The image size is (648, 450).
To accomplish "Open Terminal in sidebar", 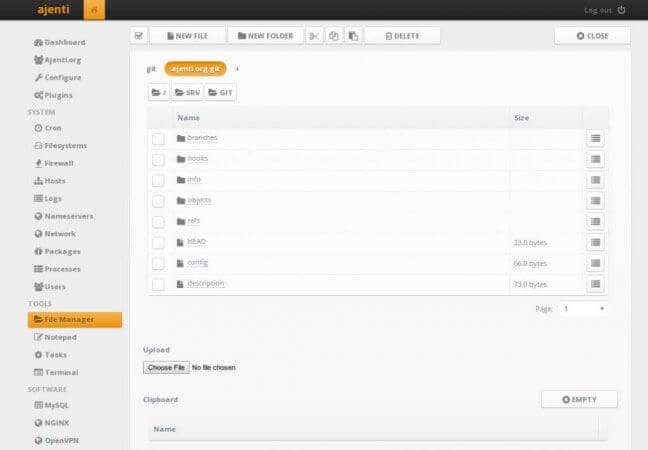I will tap(56, 372).
